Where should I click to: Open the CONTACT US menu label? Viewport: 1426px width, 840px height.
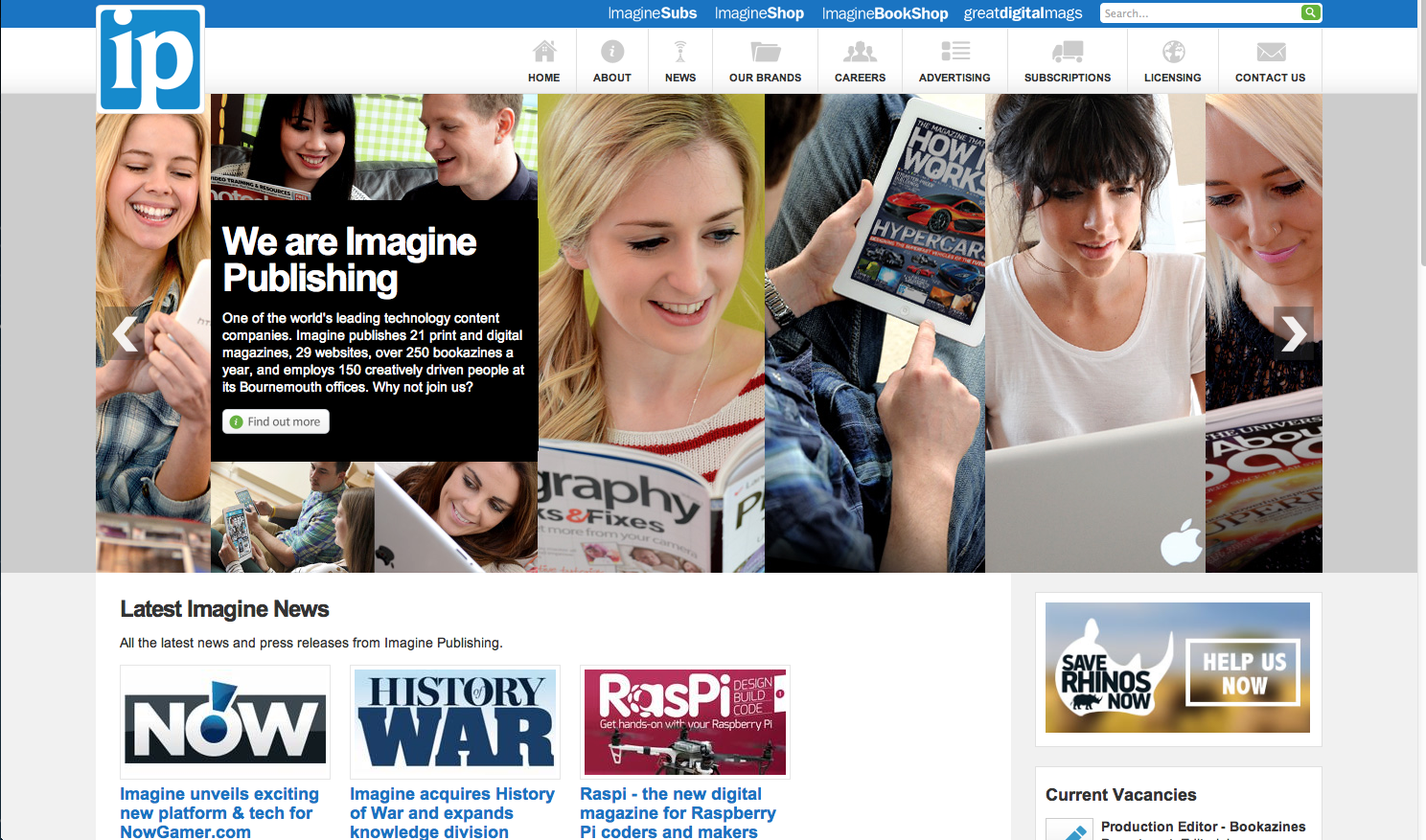click(x=1270, y=78)
